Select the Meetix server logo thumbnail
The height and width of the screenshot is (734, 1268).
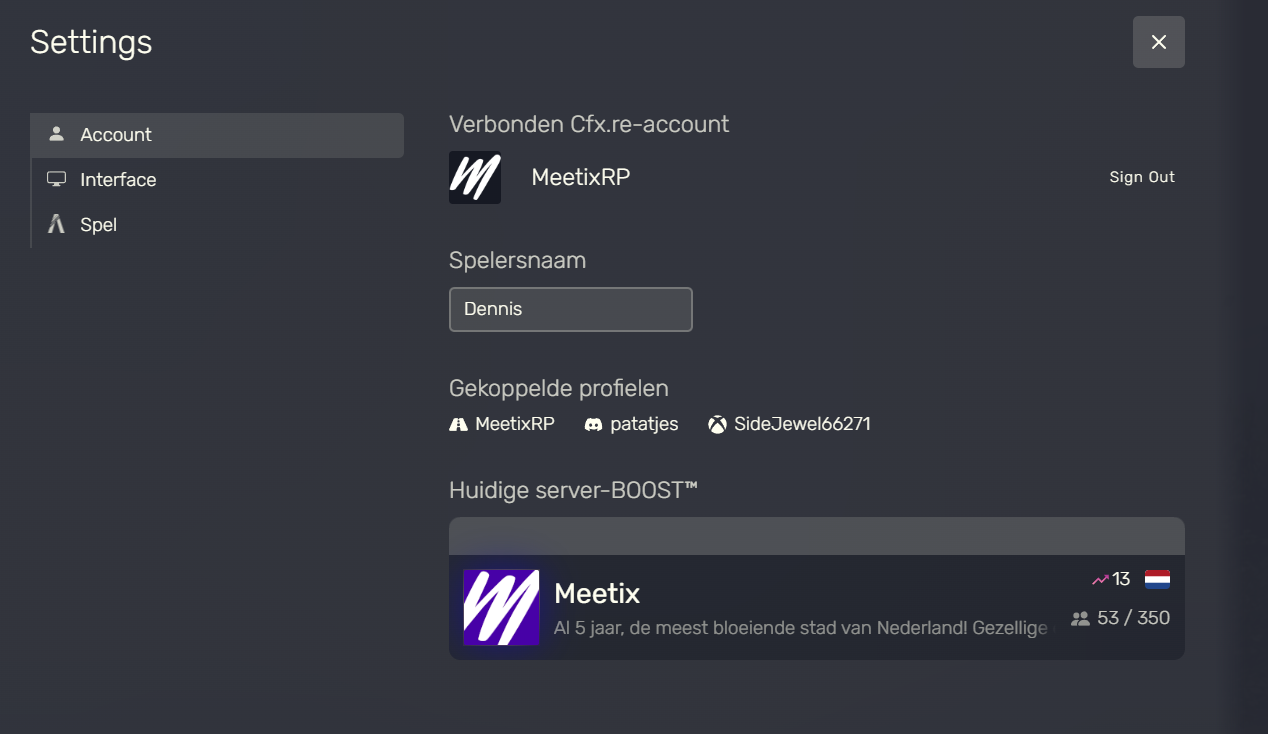coord(501,607)
